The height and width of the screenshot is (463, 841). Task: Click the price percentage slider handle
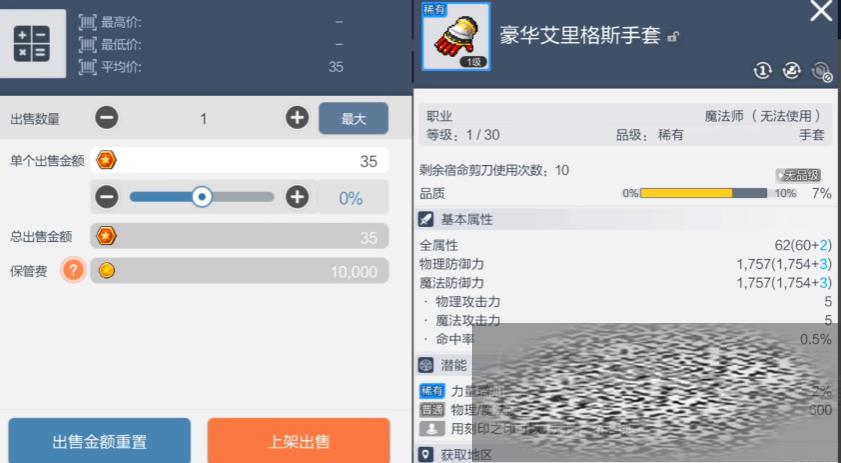pos(202,197)
